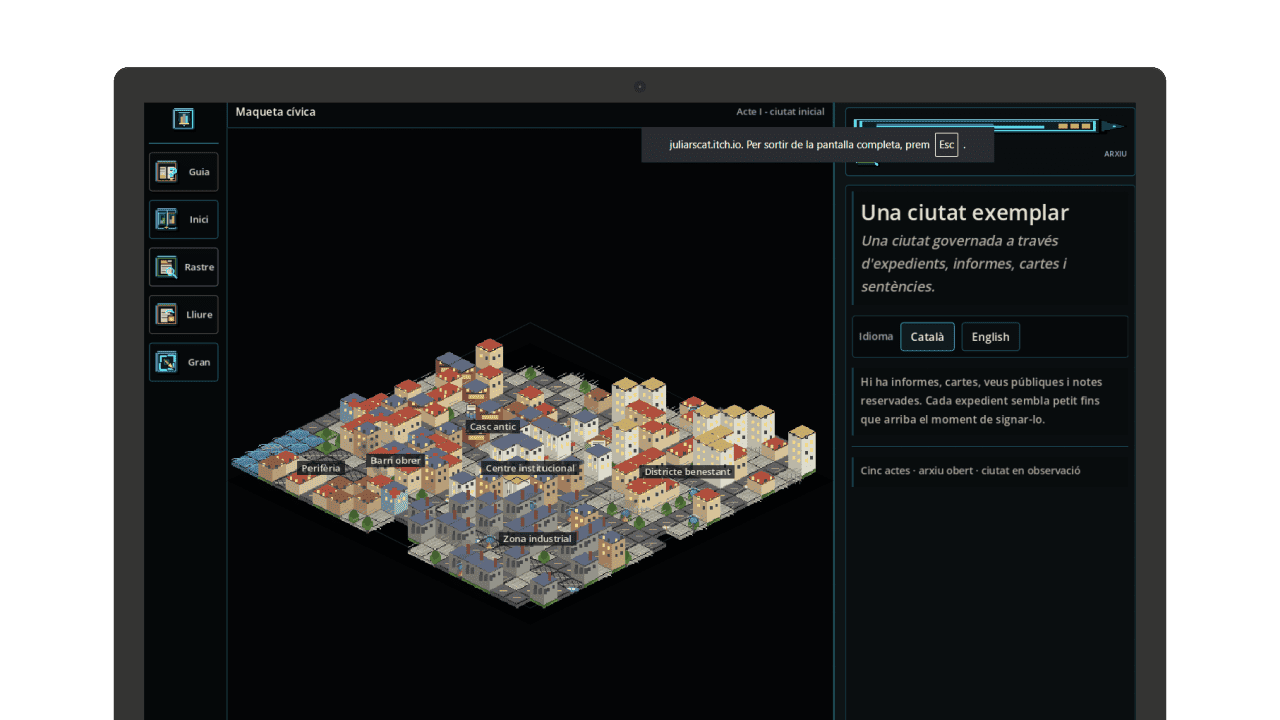The height and width of the screenshot is (720, 1280).
Task: Click the Centre institucional label
Action: 530,468
